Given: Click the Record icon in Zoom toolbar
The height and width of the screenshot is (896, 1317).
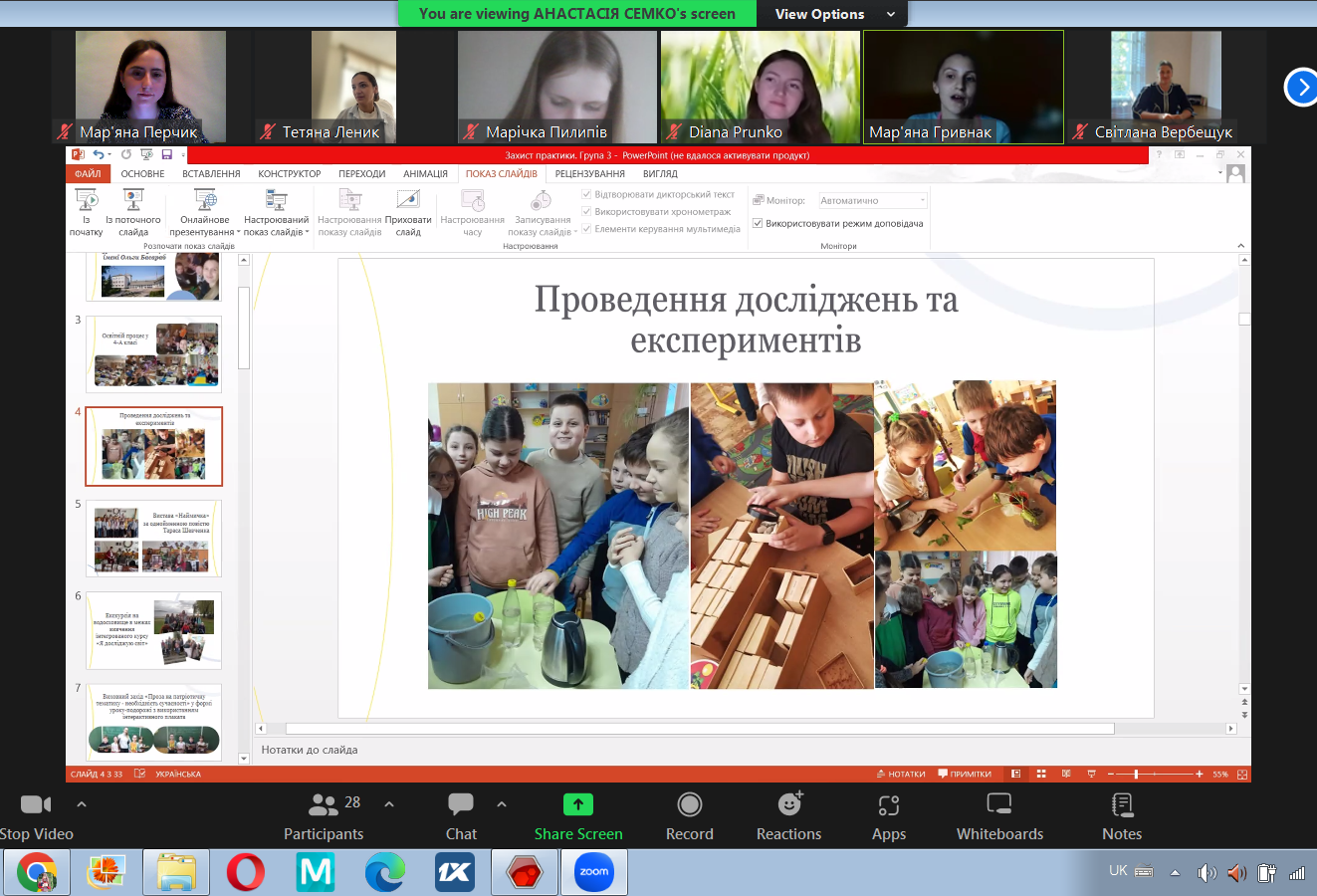Looking at the screenshot, I should click(x=689, y=804).
